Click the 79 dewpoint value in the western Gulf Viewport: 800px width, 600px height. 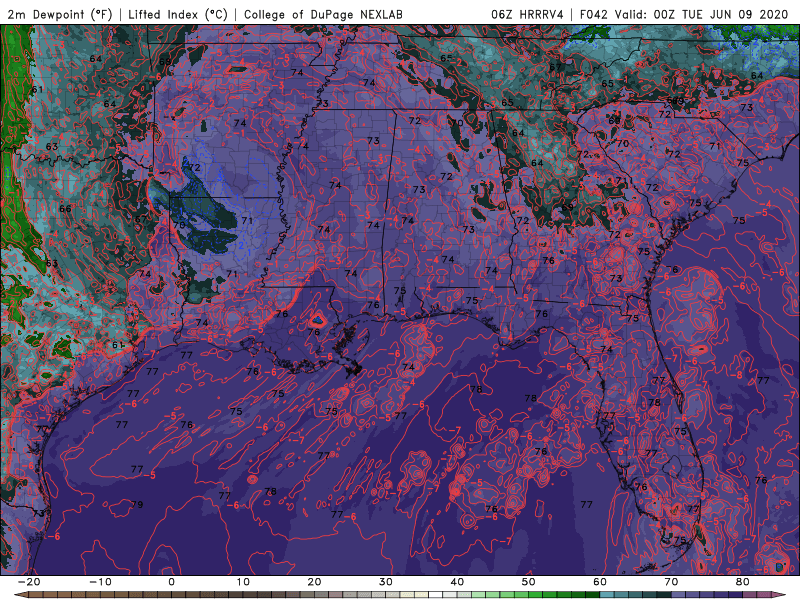click(x=137, y=504)
